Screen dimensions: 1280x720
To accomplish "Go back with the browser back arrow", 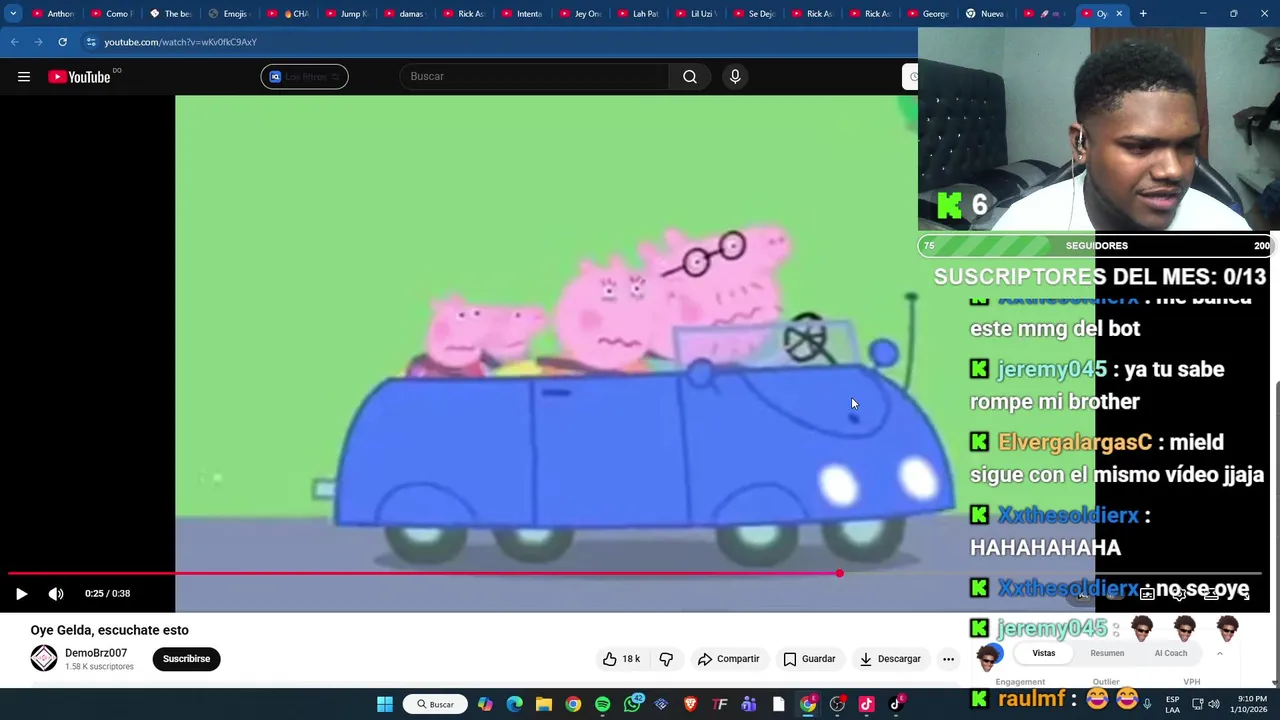I will tap(14, 42).
